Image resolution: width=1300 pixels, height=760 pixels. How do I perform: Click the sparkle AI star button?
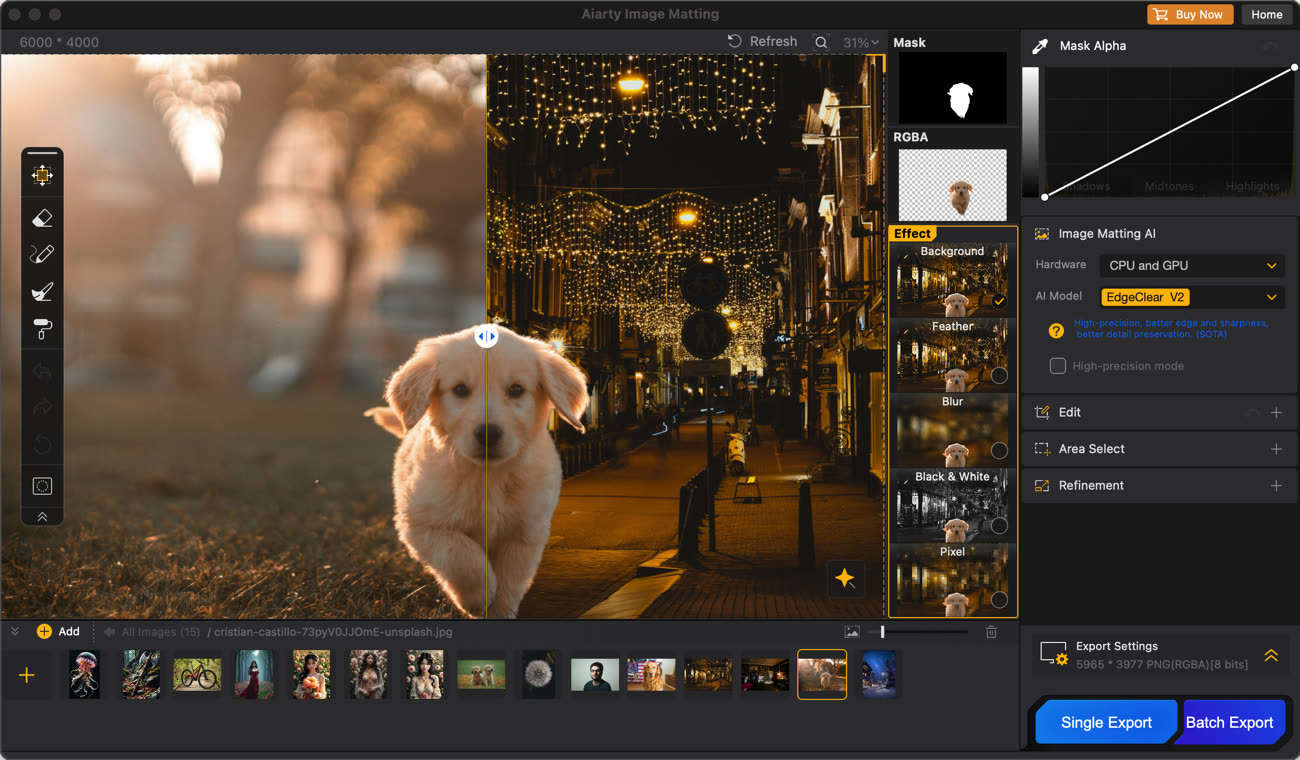(845, 578)
